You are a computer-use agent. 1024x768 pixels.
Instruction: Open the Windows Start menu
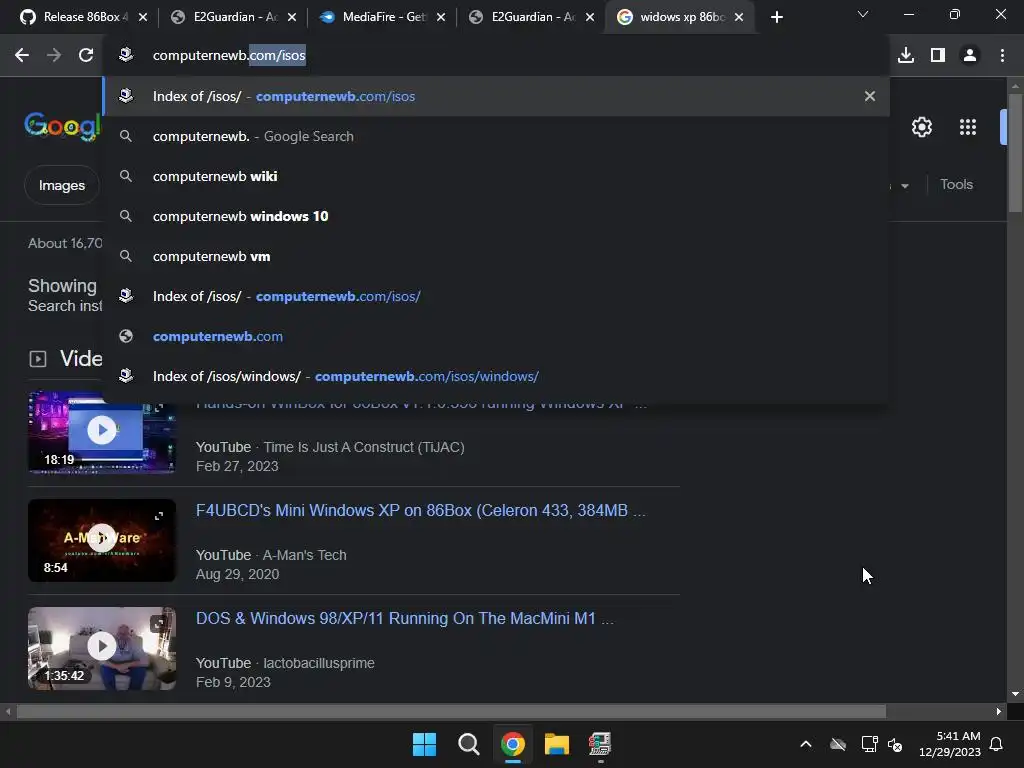tap(424, 744)
